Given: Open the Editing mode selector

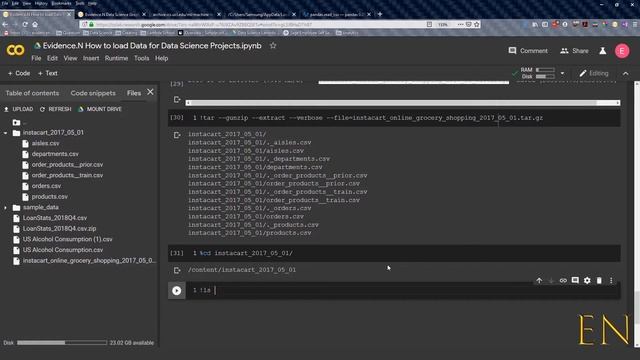Looking at the screenshot, I should tap(594, 73).
